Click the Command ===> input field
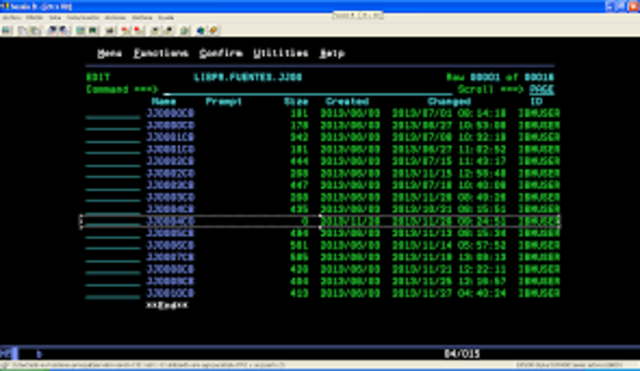This screenshot has height=371, width=640. (x=308, y=90)
